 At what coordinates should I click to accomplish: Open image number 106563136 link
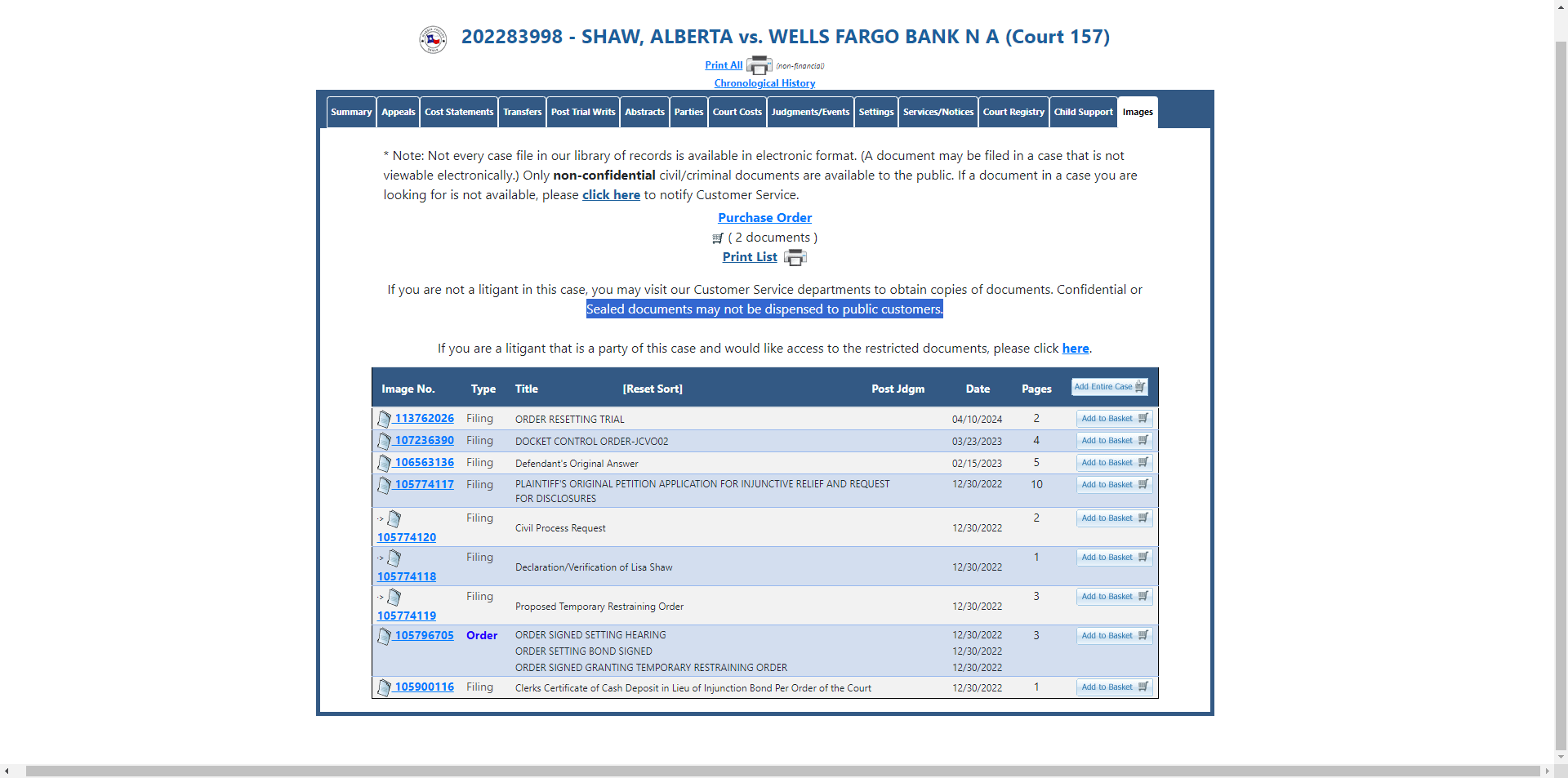click(424, 462)
